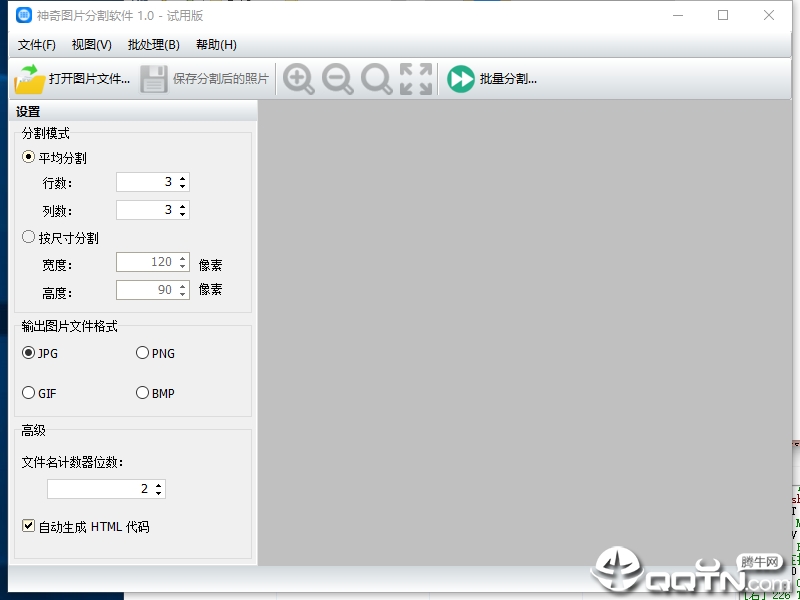
Task: Click the 批量分割... button label
Action: [508, 79]
